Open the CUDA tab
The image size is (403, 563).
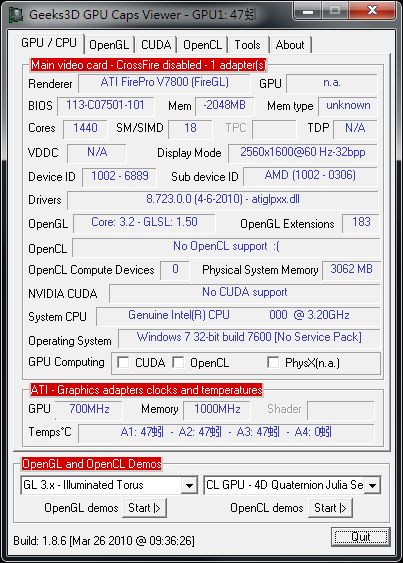[156, 45]
